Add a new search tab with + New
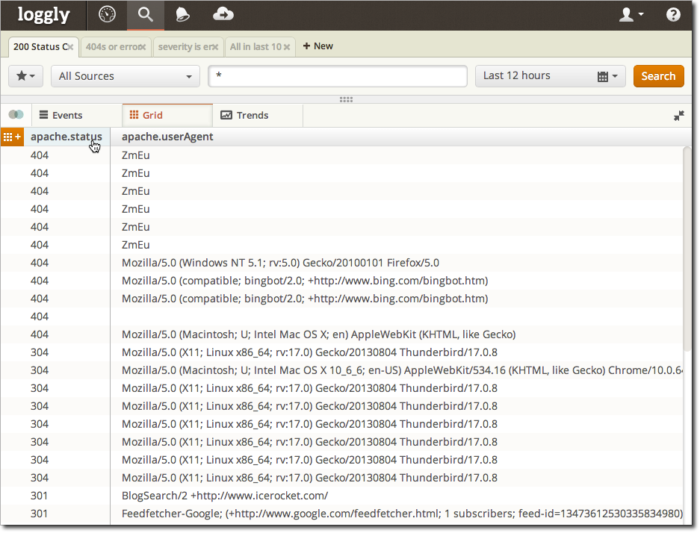Image resolution: width=700 pixels, height=533 pixels. 318,46
